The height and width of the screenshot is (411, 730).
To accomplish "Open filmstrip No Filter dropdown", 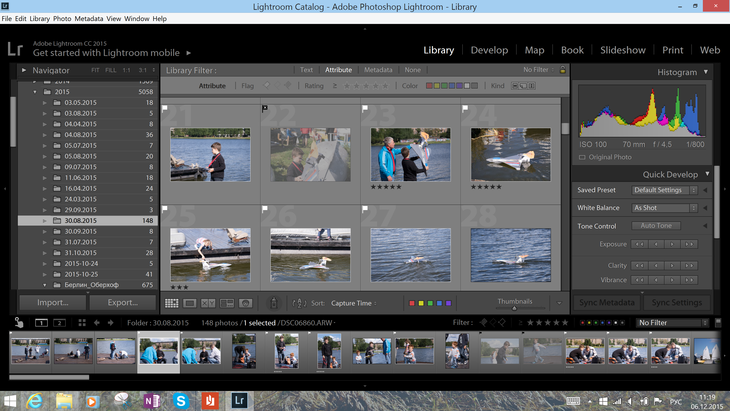I will [673, 323].
